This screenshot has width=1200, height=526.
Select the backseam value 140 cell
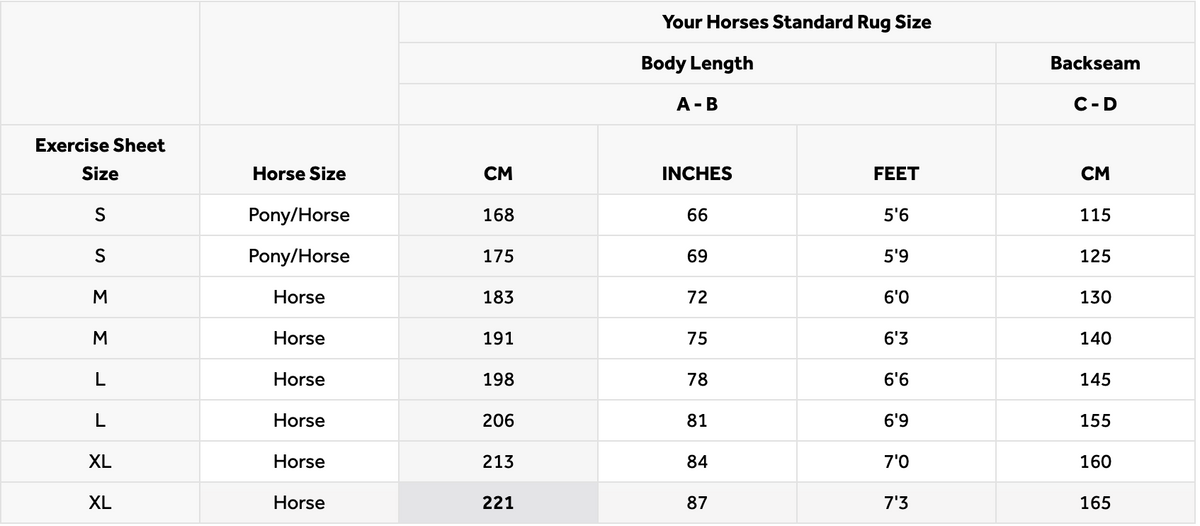pyautogui.click(x=1095, y=338)
